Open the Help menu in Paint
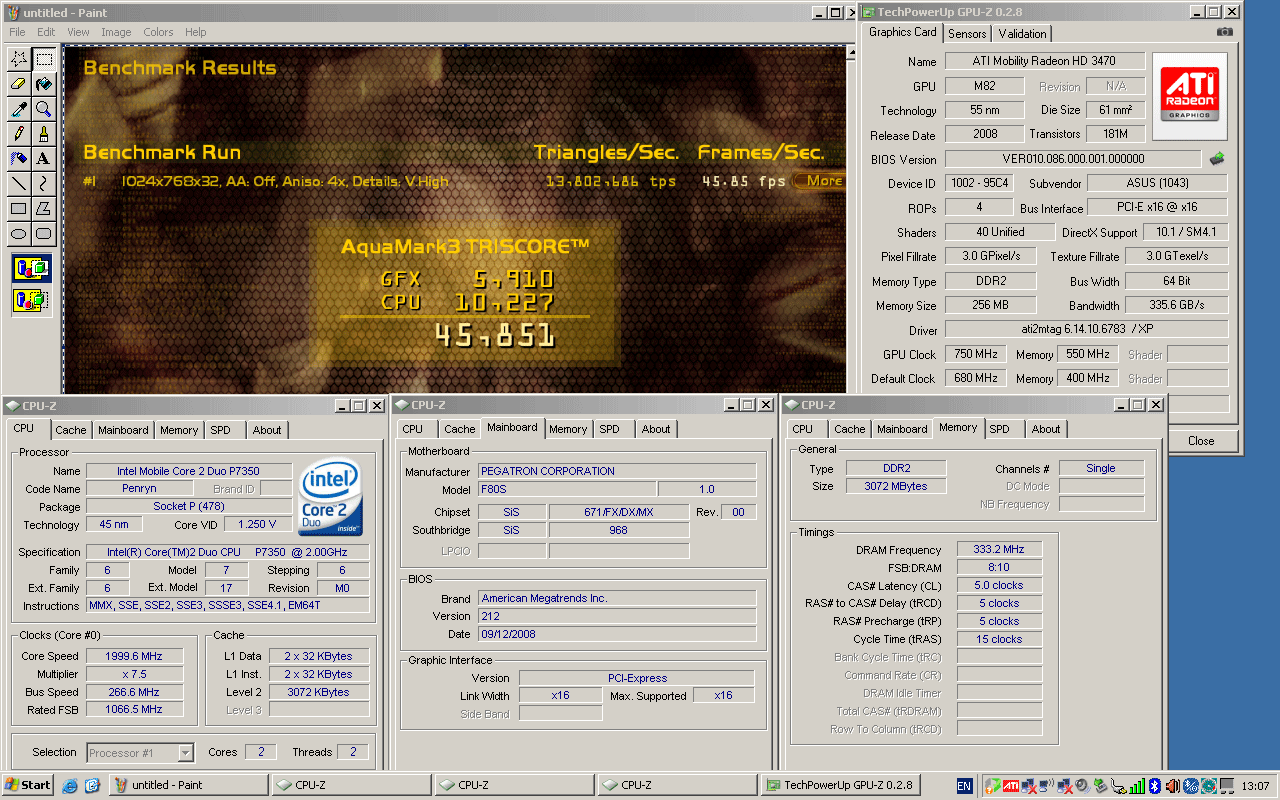The height and width of the screenshot is (800, 1280). click(196, 32)
